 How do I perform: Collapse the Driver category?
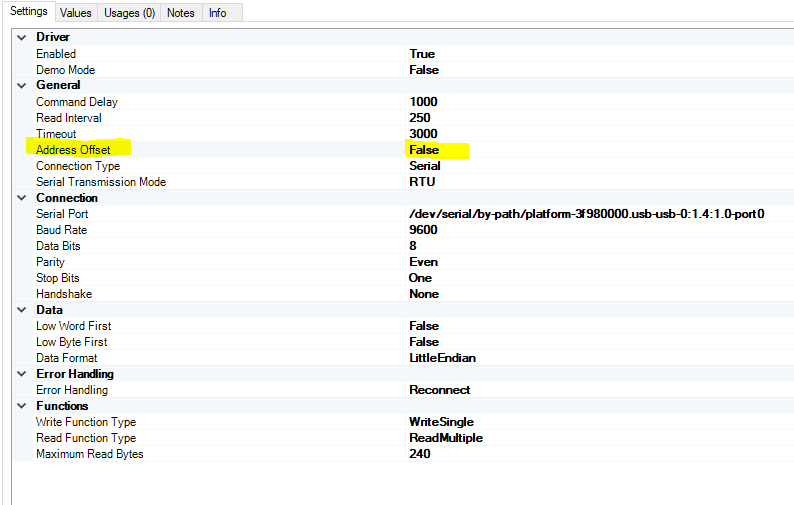(21, 38)
